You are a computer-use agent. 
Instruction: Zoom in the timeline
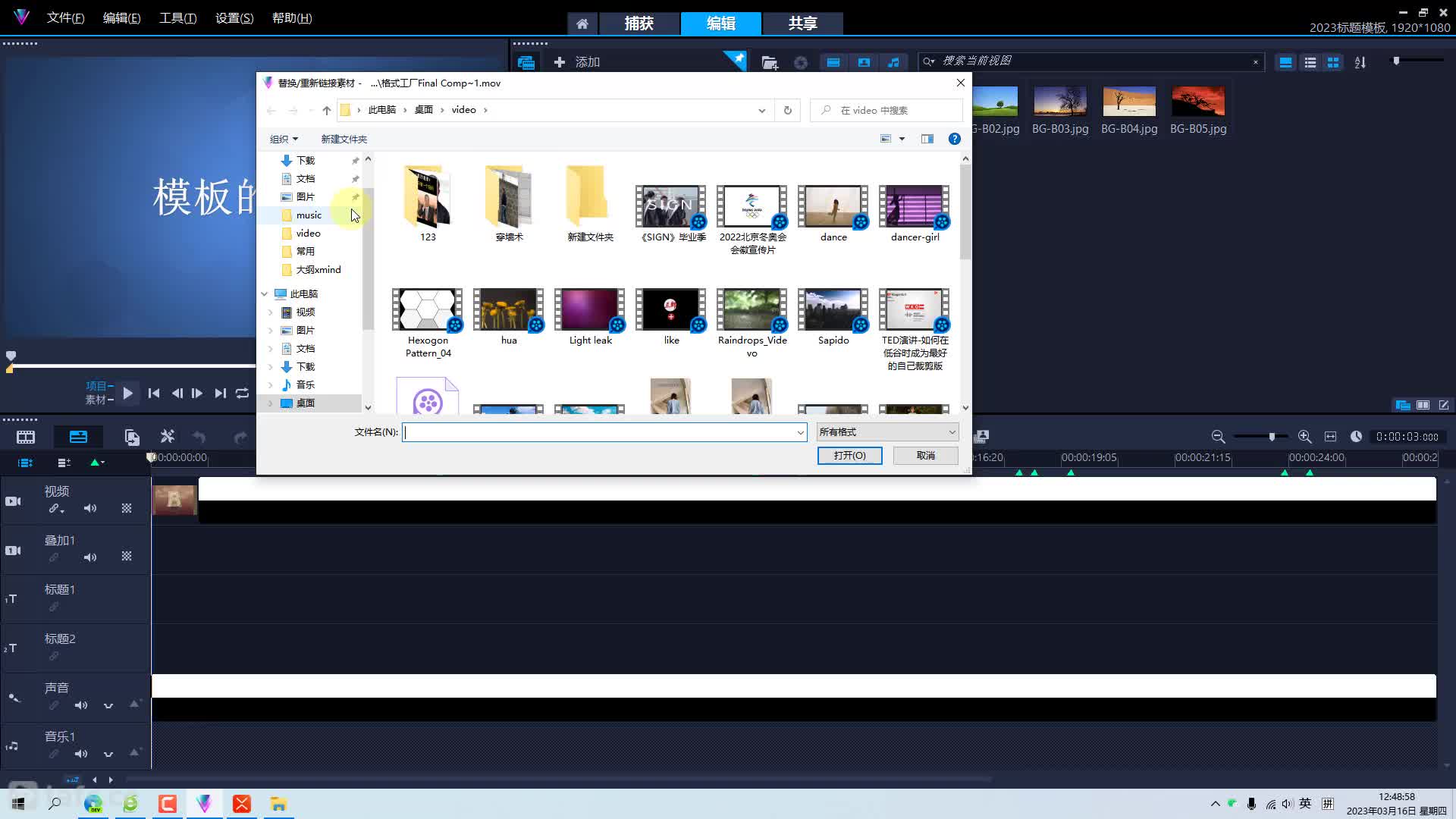click(1304, 436)
